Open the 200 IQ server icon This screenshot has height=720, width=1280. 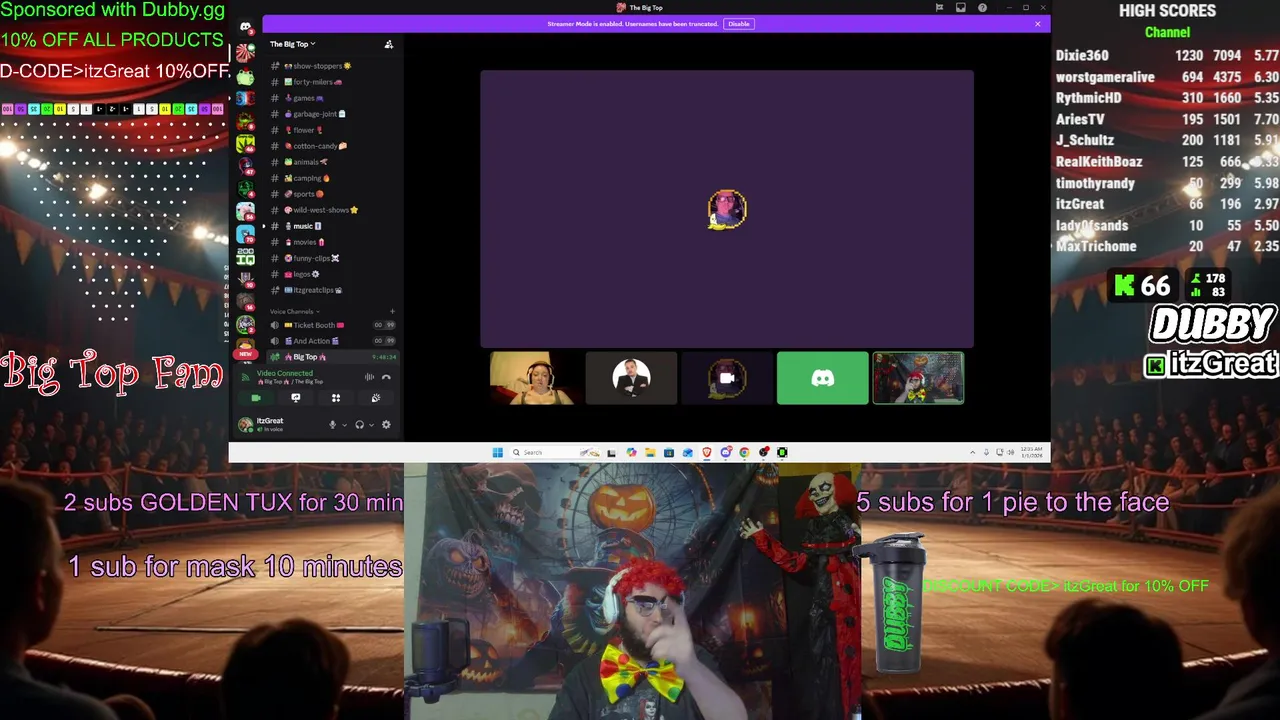245,255
